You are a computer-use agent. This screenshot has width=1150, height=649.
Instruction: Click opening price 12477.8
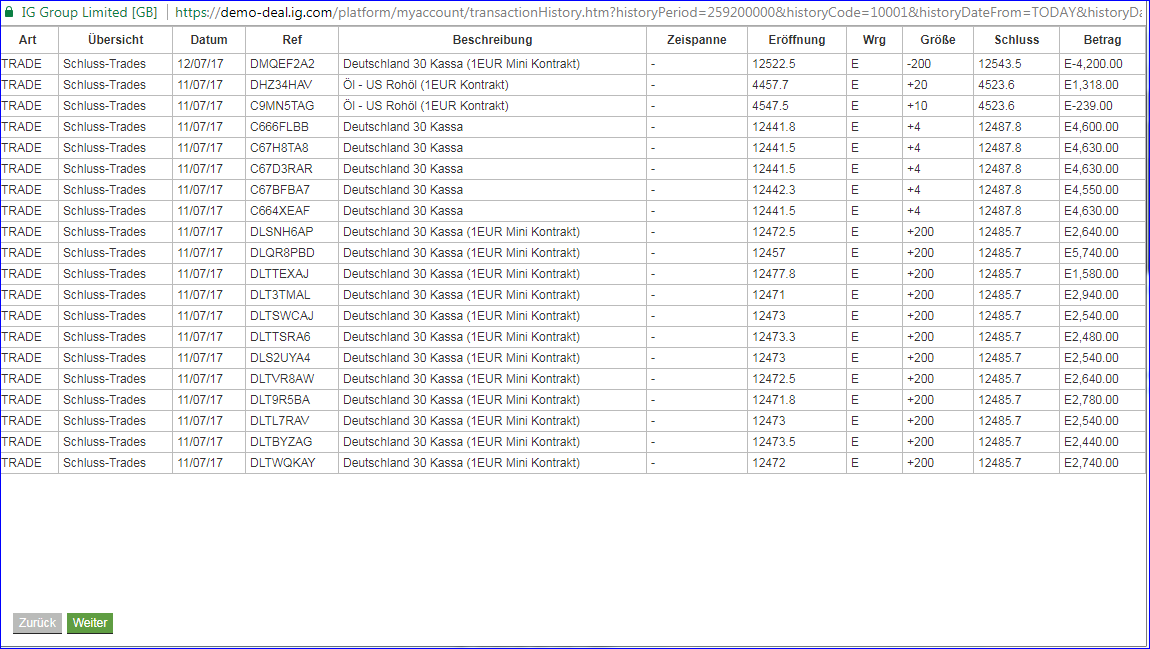click(773, 274)
